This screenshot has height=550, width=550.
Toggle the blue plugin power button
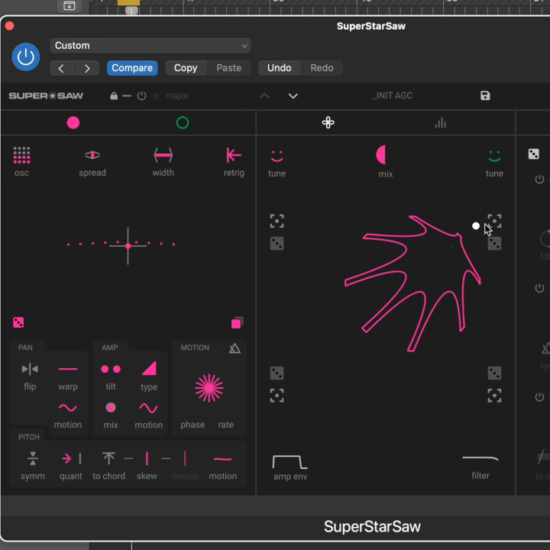point(26,57)
